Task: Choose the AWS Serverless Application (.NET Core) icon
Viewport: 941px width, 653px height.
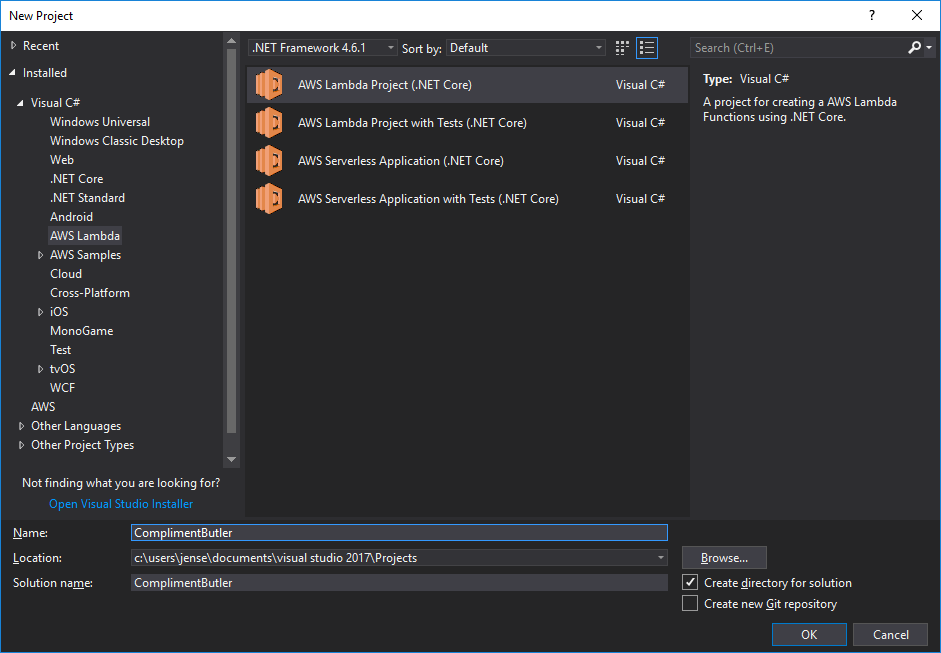Action: 269,161
